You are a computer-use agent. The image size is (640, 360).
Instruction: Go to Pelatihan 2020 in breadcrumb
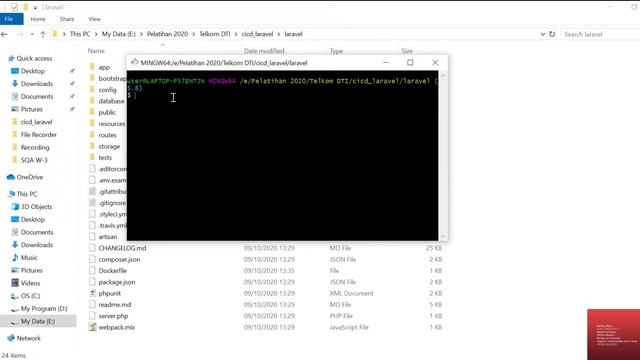coord(167,34)
